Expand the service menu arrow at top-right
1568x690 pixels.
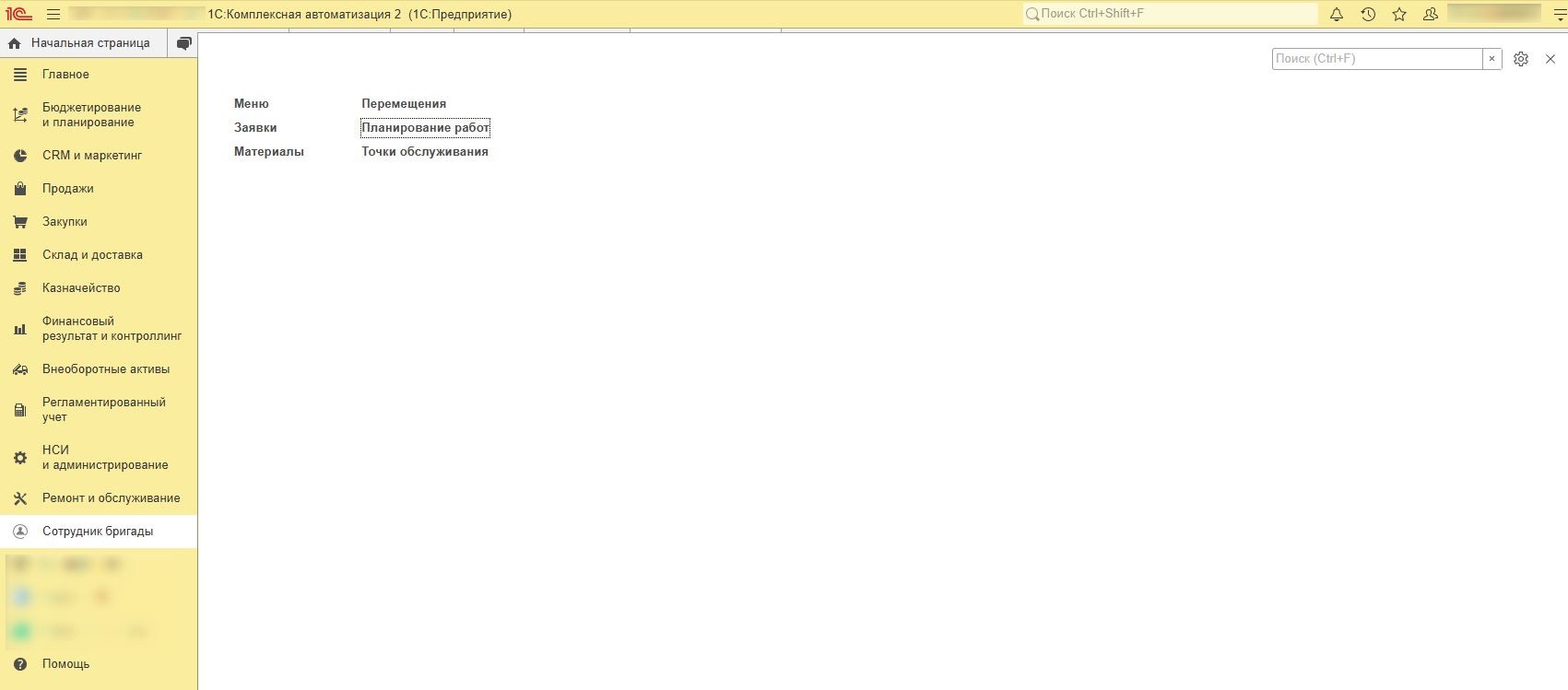[x=1560, y=15]
